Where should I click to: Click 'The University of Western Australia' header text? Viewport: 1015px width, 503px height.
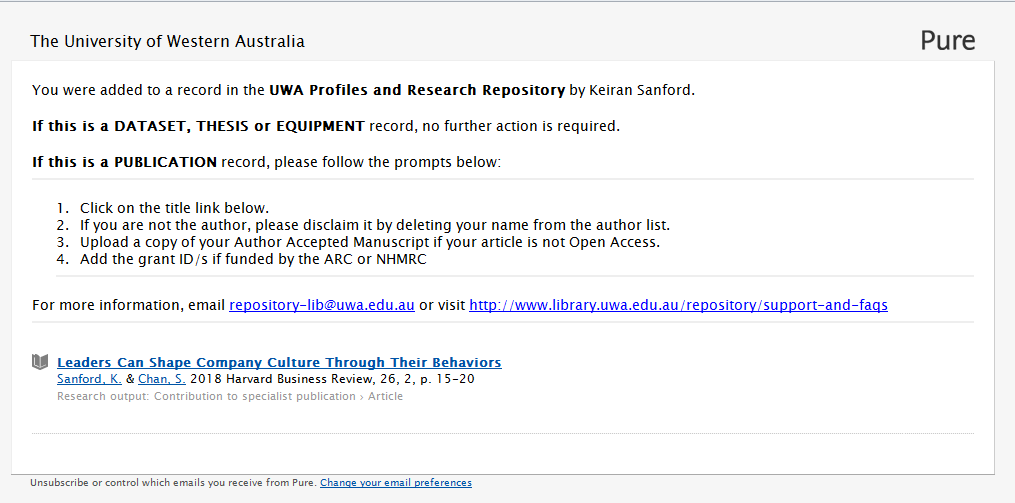coord(168,42)
